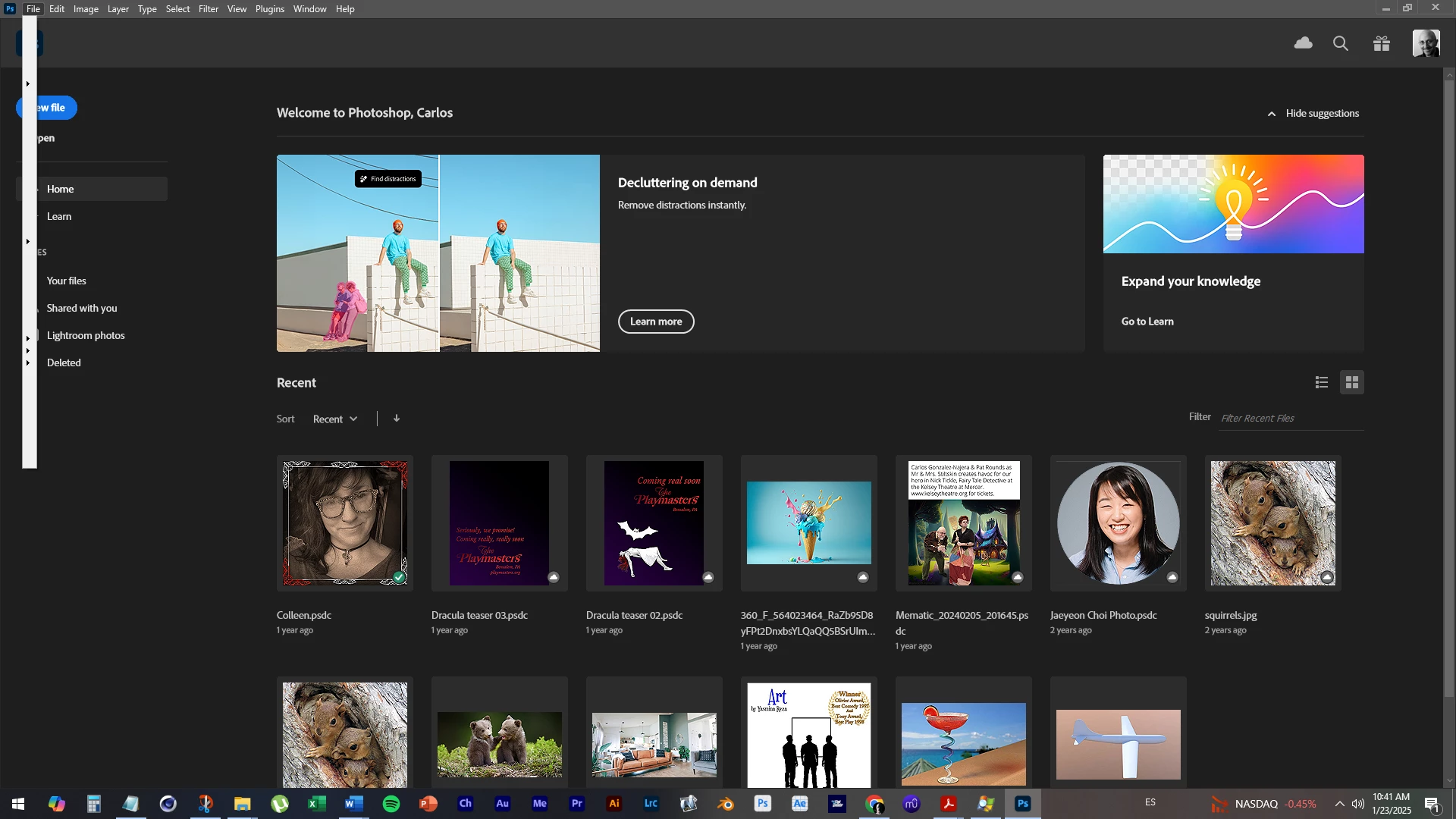This screenshot has height=819, width=1456.
Task: Open the Recent sort dropdown
Action: click(x=335, y=419)
